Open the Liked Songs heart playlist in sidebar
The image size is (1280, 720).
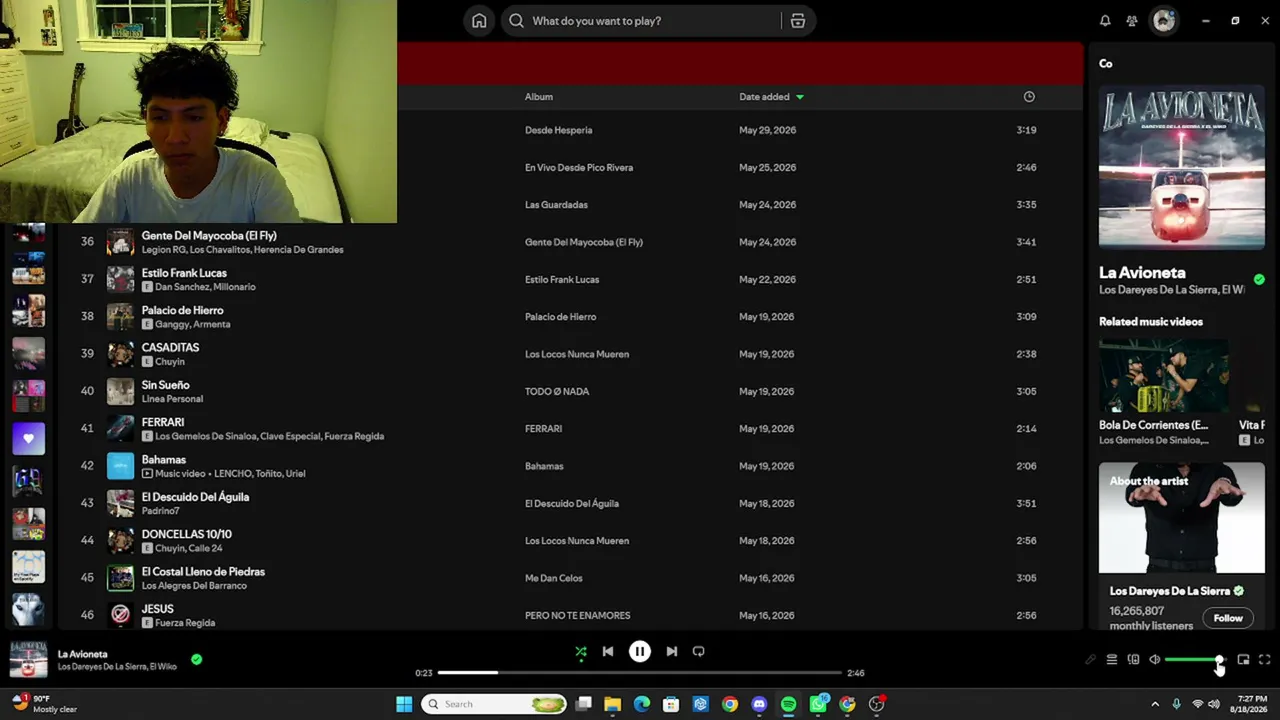point(28,438)
